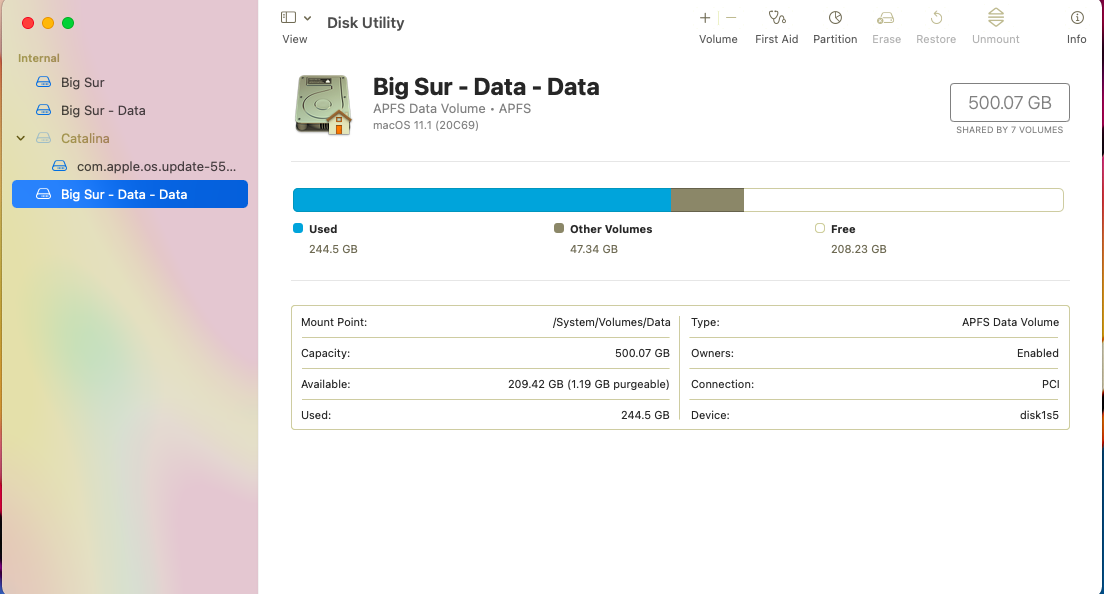The image size is (1104, 594).
Task: Click the Partition toolbar label
Action: [x=835, y=39]
